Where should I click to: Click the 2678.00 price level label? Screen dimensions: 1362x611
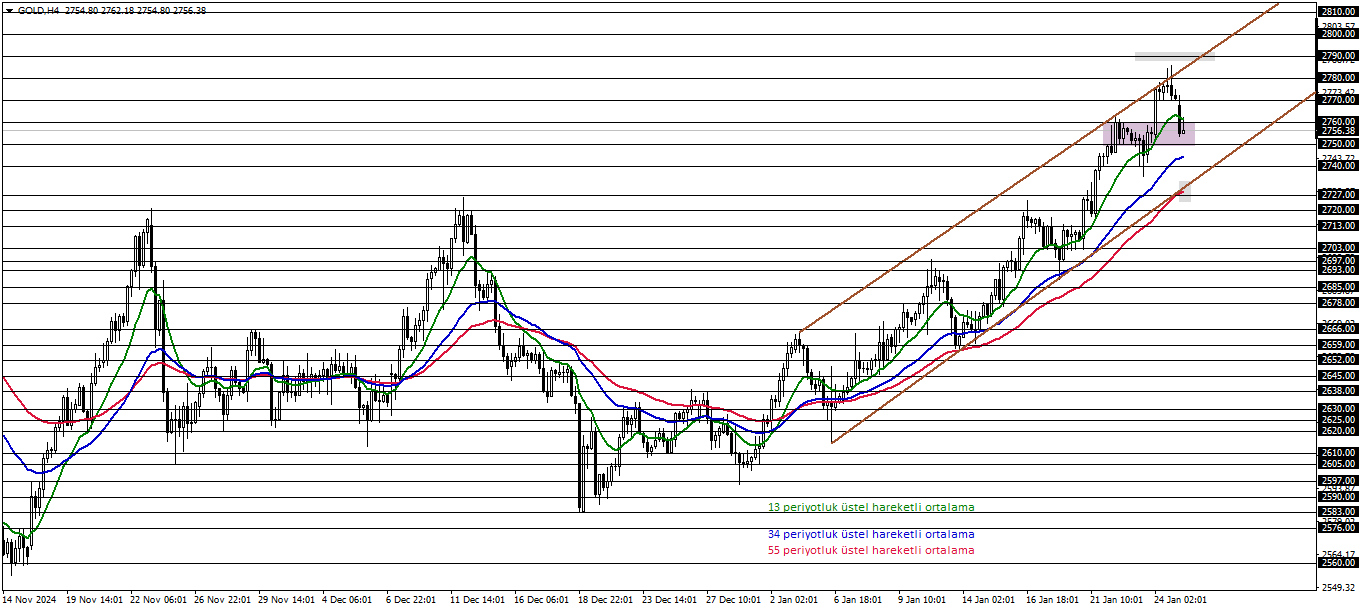tap(1338, 303)
